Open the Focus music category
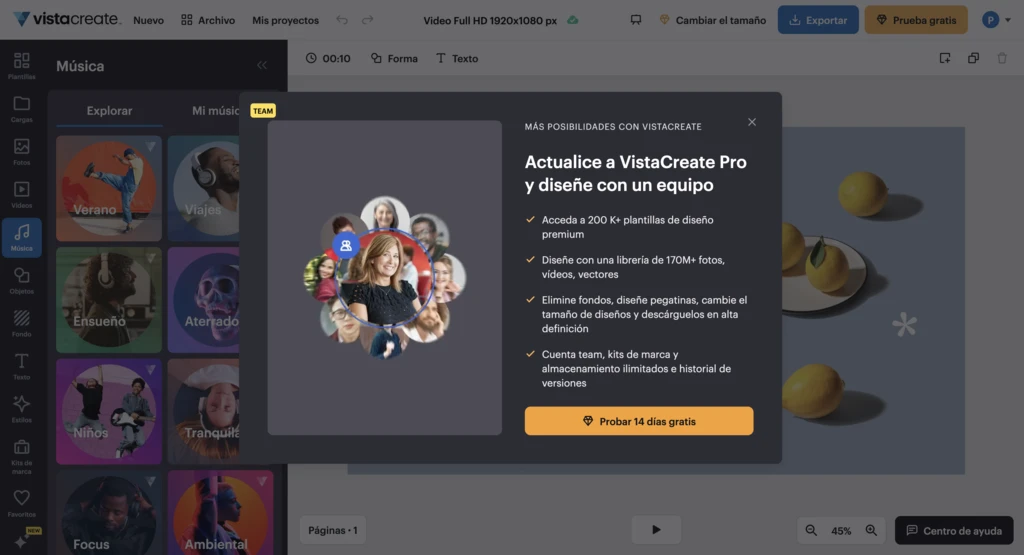The image size is (1024, 555). coord(108,513)
